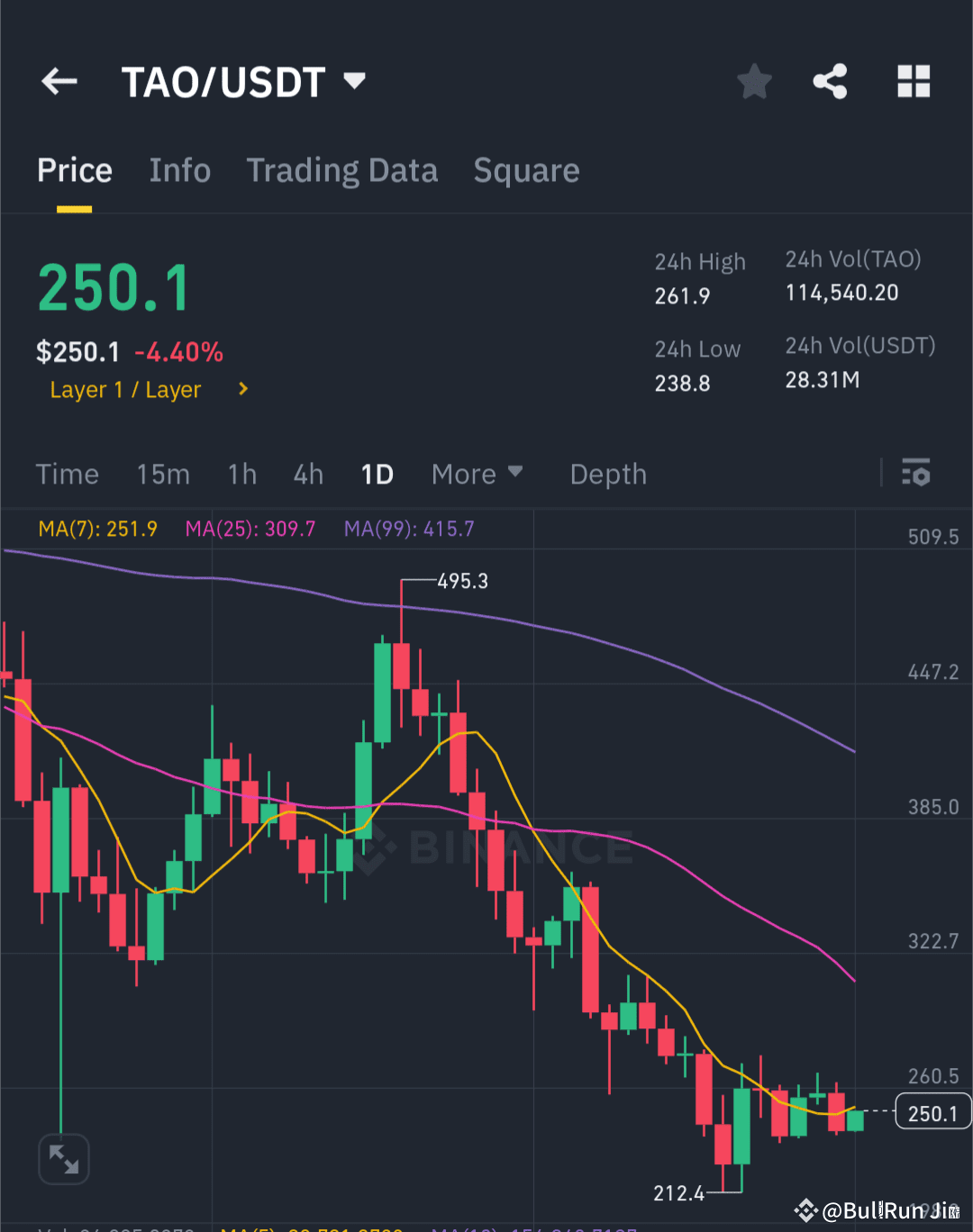Select the 15m interval
The width and height of the screenshot is (973, 1232).
coord(163,474)
